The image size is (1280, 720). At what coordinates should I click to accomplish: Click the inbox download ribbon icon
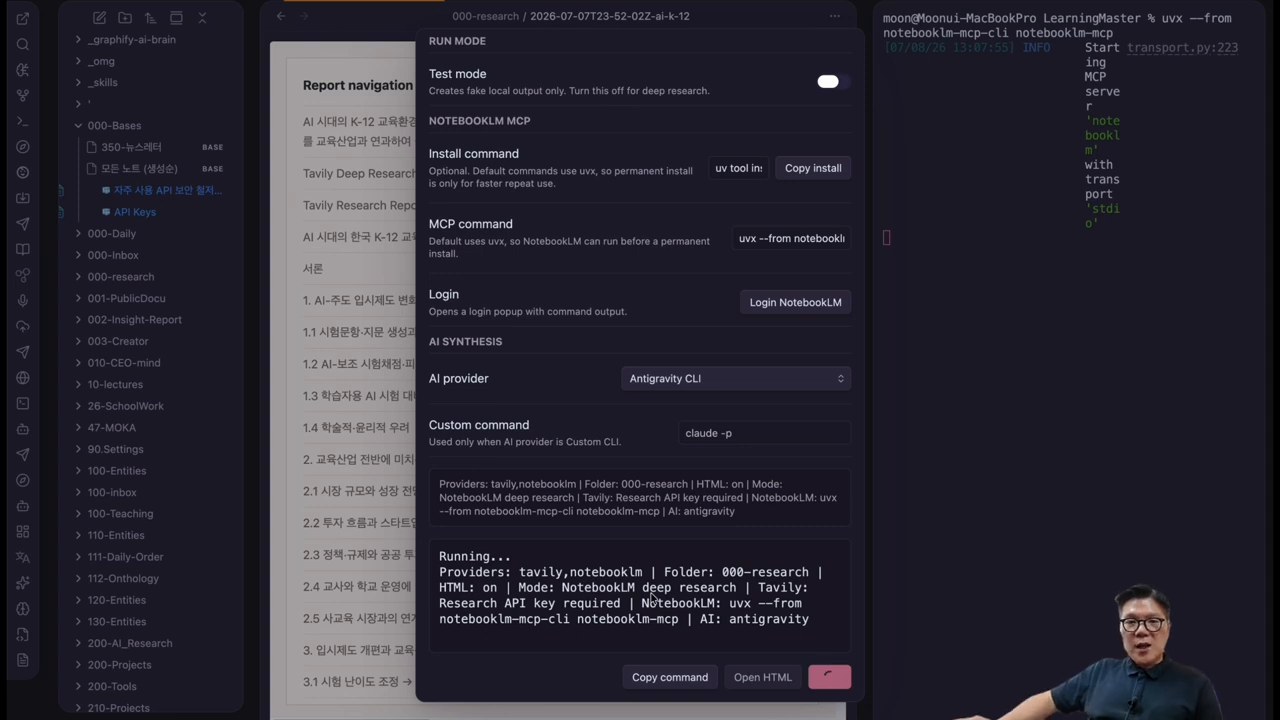click(x=23, y=198)
